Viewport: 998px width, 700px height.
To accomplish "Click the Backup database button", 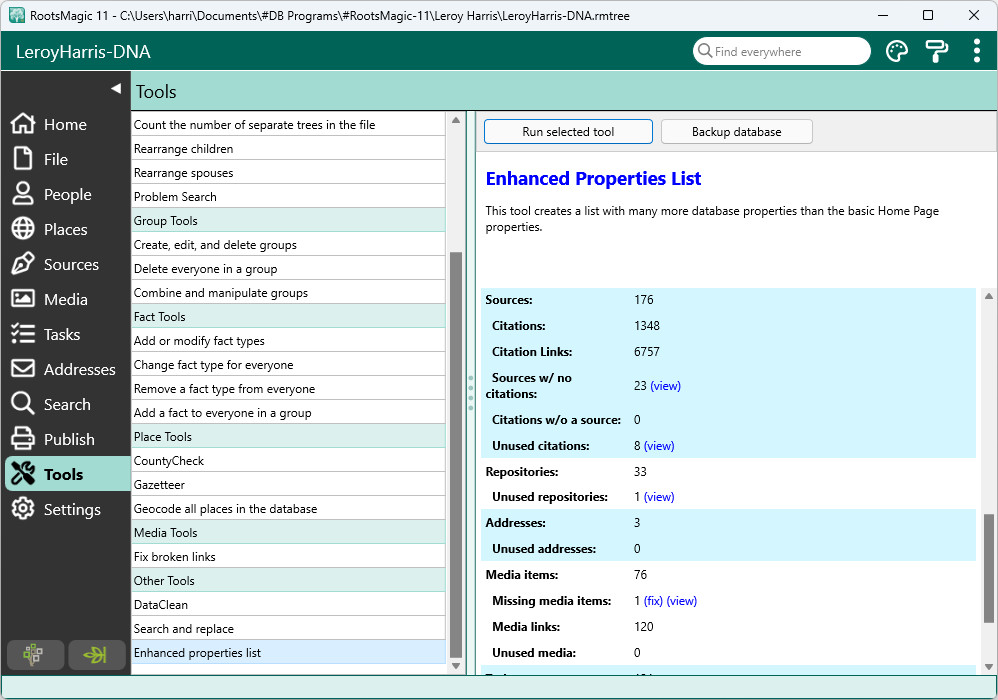I will pos(736,132).
